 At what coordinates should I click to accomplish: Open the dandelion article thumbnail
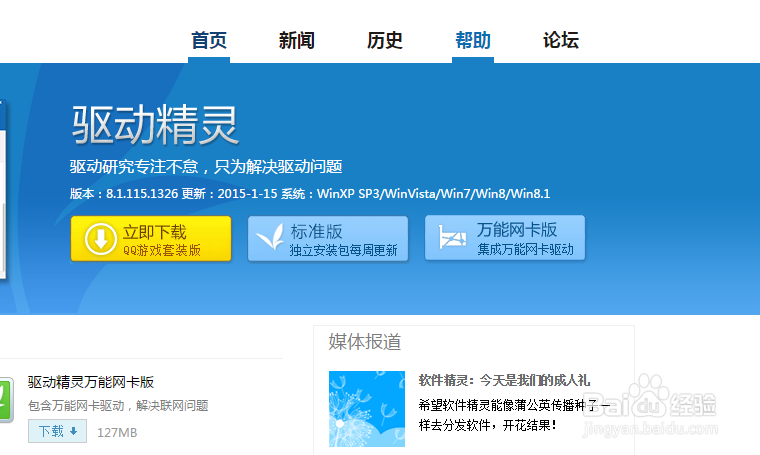367,409
